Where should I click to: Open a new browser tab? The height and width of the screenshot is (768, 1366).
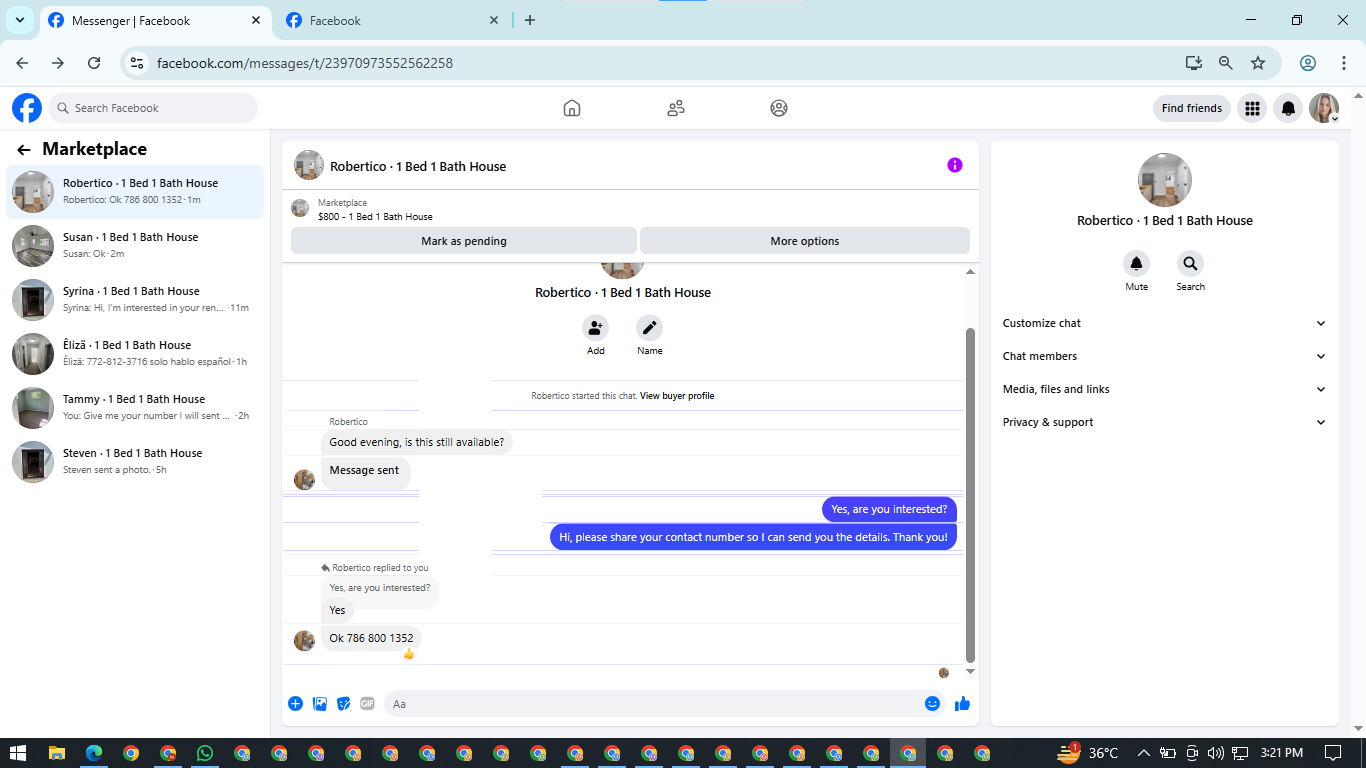[x=530, y=20]
